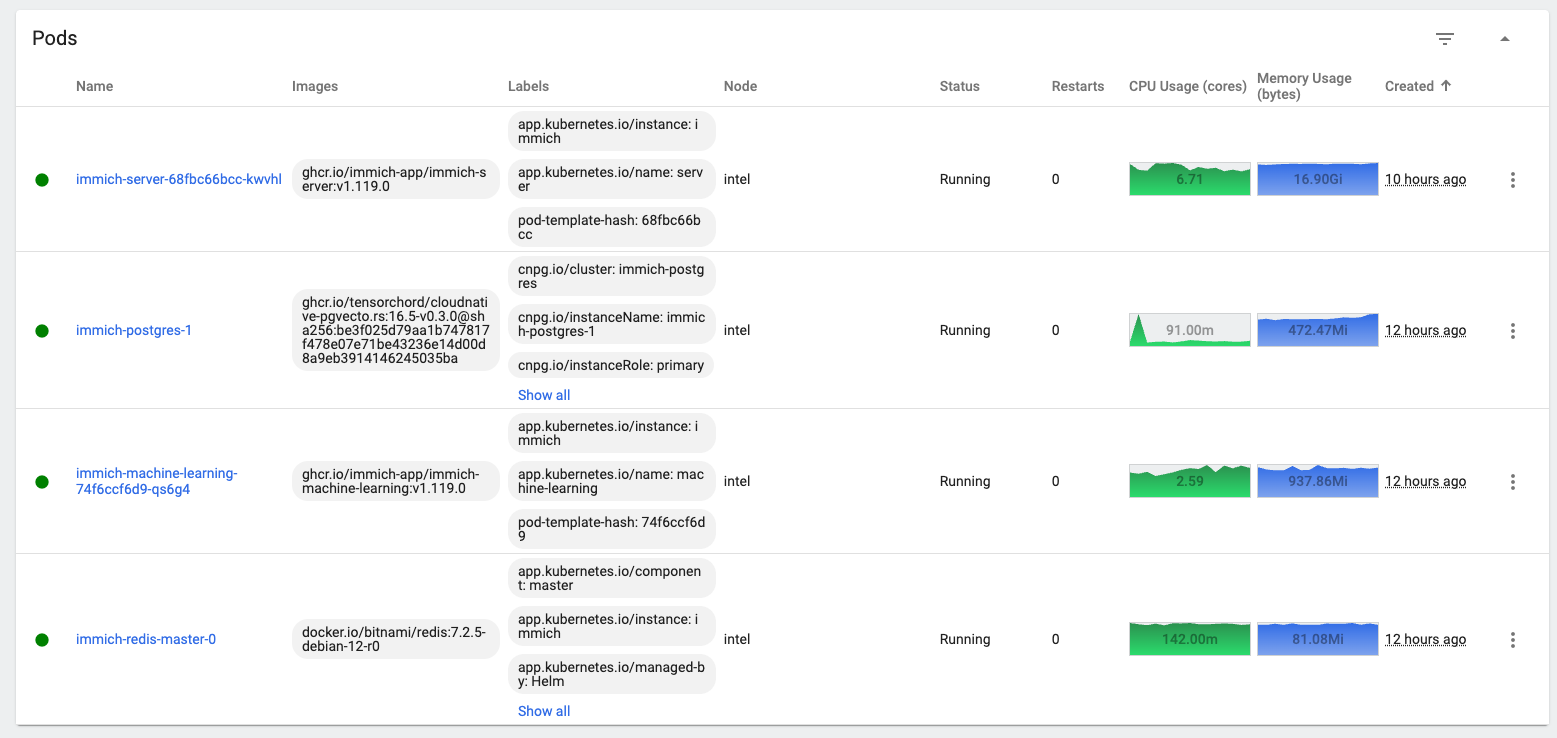Open actions menu for immich-server pod

pos(1512,180)
